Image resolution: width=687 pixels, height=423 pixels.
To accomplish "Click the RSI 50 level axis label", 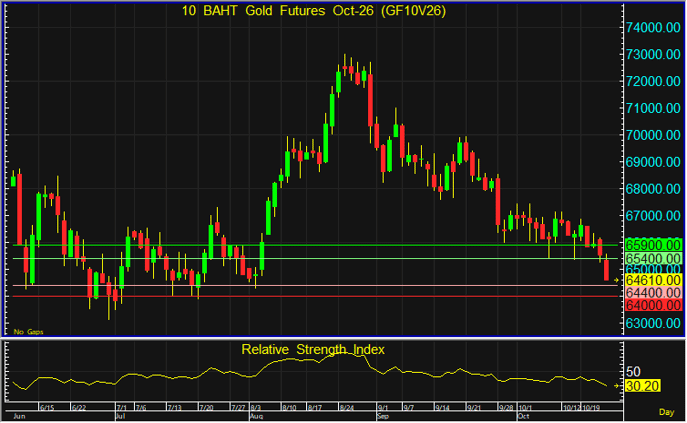I will pyautogui.click(x=633, y=372).
